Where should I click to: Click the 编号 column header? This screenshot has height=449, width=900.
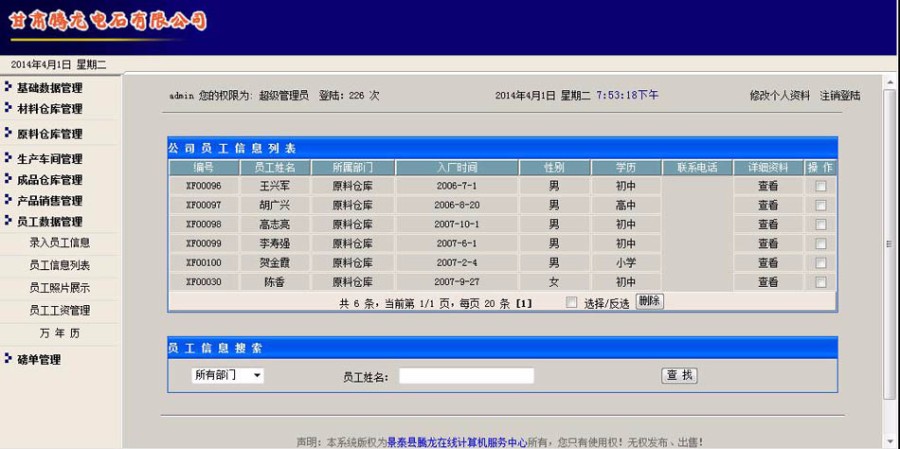click(204, 168)
